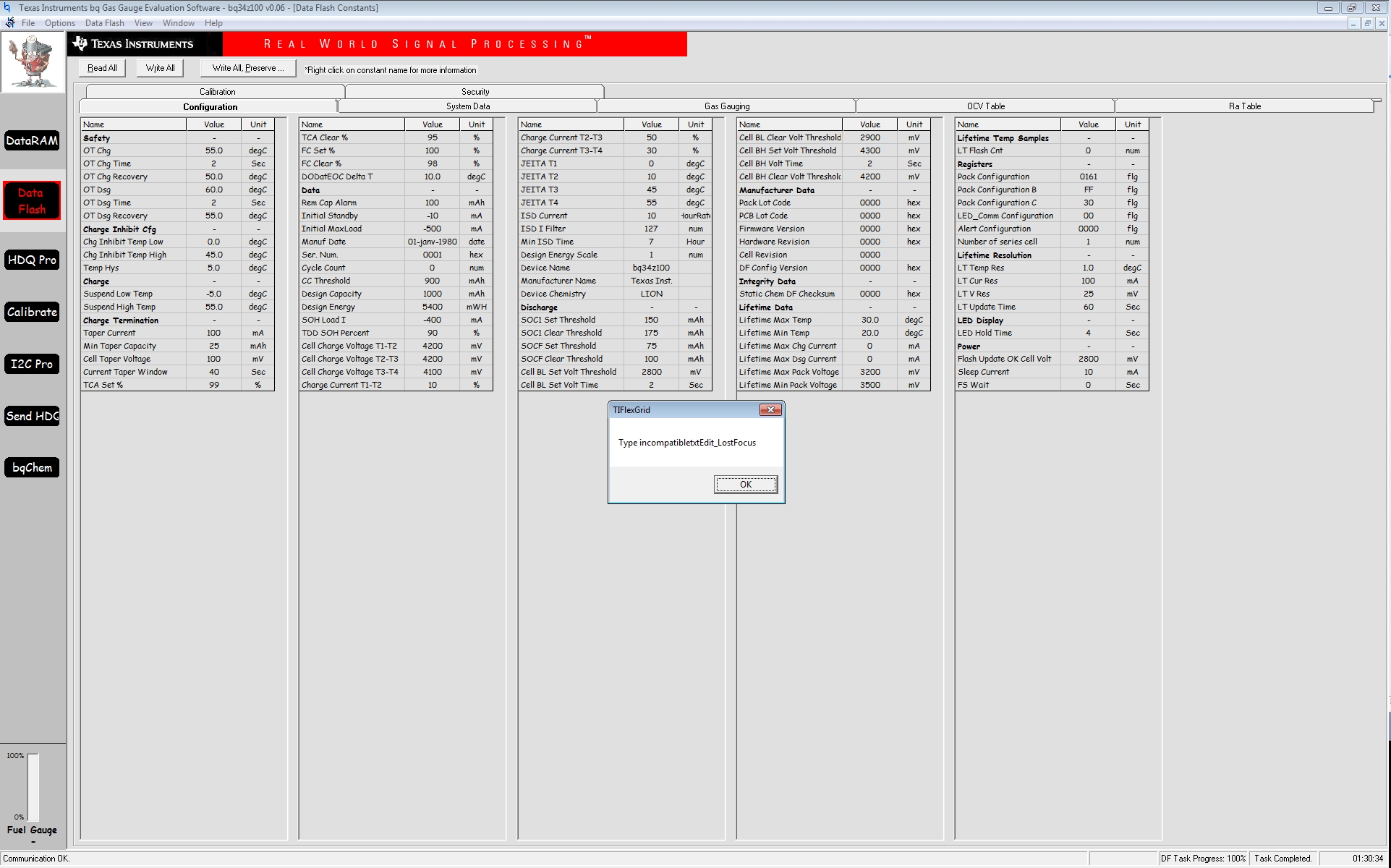Select the Data Flash sidebar button
The width and height of the screenshot is (1391, 868).
click(x=32, y=200)
